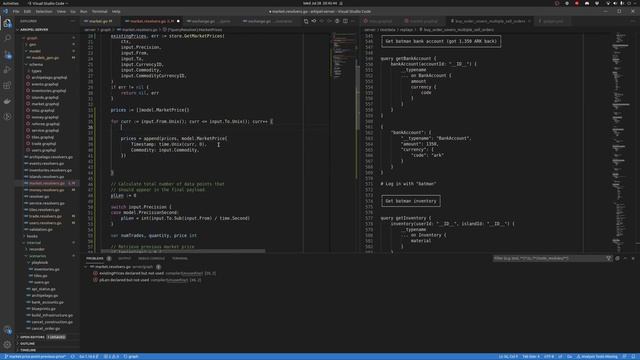Open the Selection menu
This screenshot has width=640, height=360.
44,11
